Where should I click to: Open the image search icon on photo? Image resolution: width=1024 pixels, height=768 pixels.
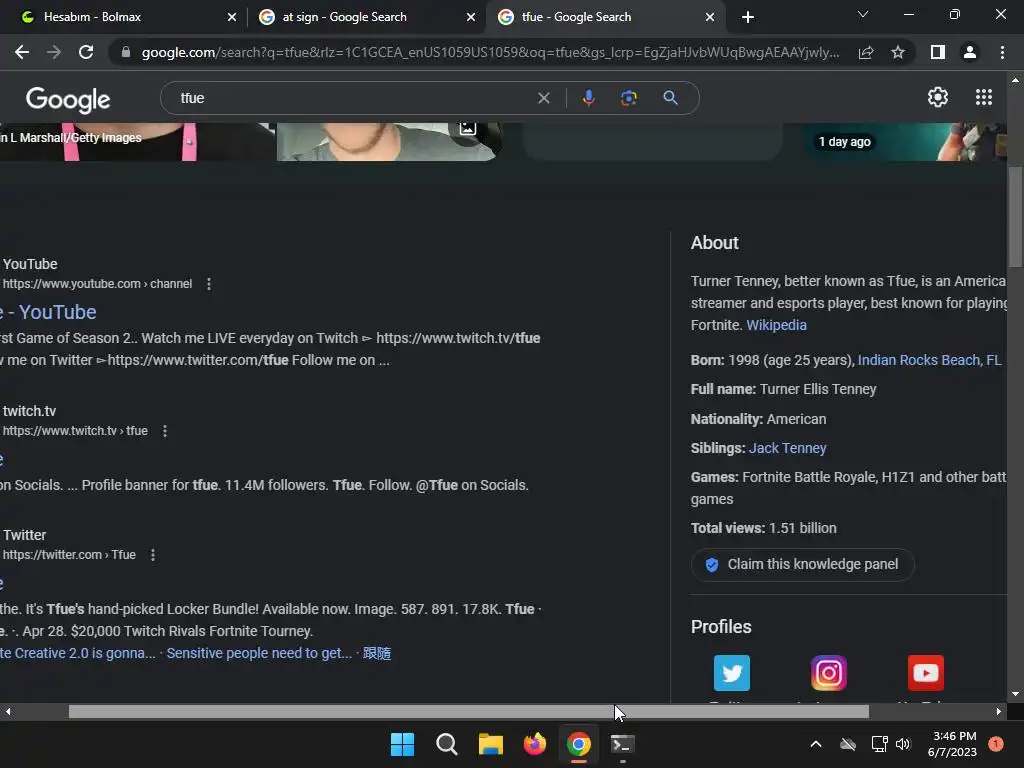(467, 129)
